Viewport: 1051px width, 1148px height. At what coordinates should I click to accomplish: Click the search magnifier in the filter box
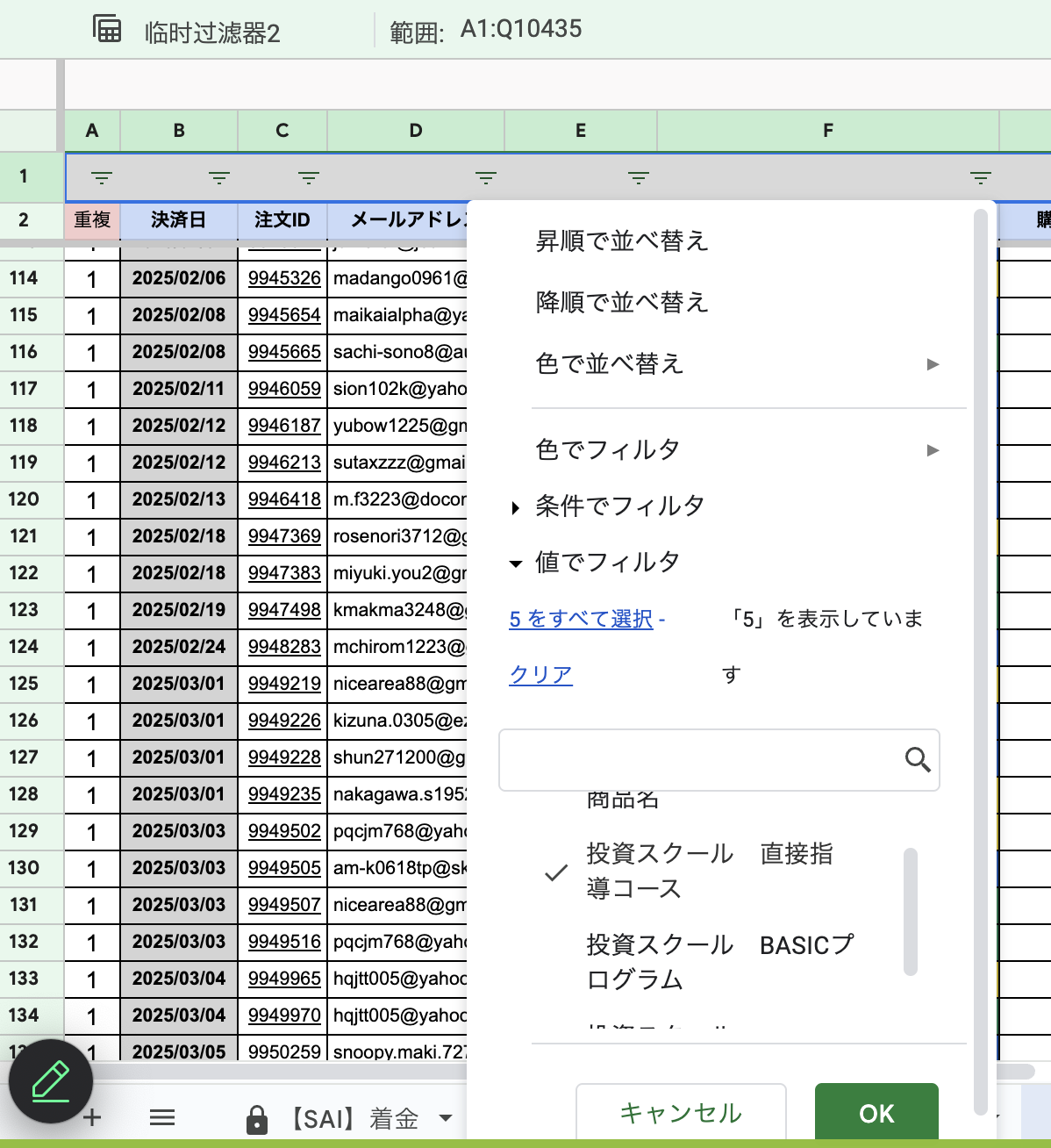click(918, 759)
